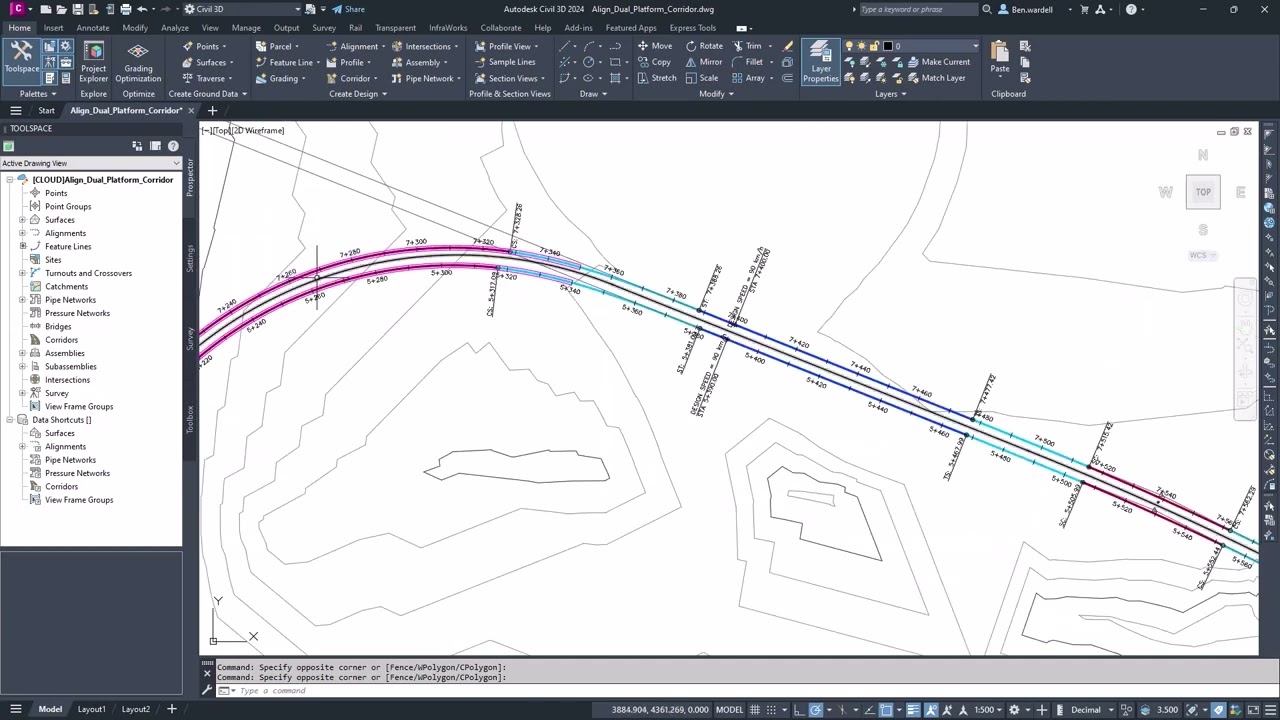This screenshot has width=1280, height=720.
Task: Click the TOP face of the ViewCube
Action: click(1203, 192)
